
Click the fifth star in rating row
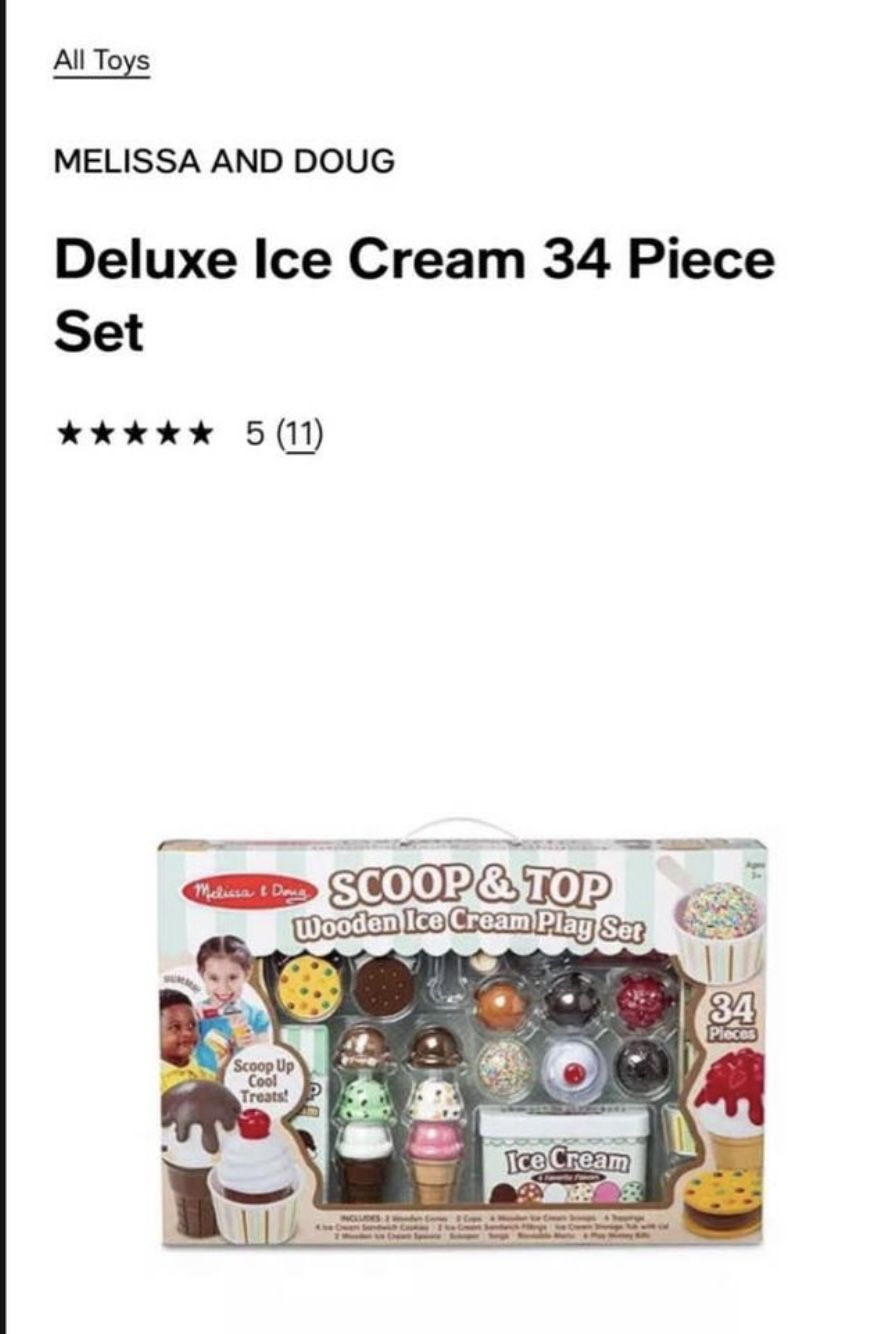point(199,434)
